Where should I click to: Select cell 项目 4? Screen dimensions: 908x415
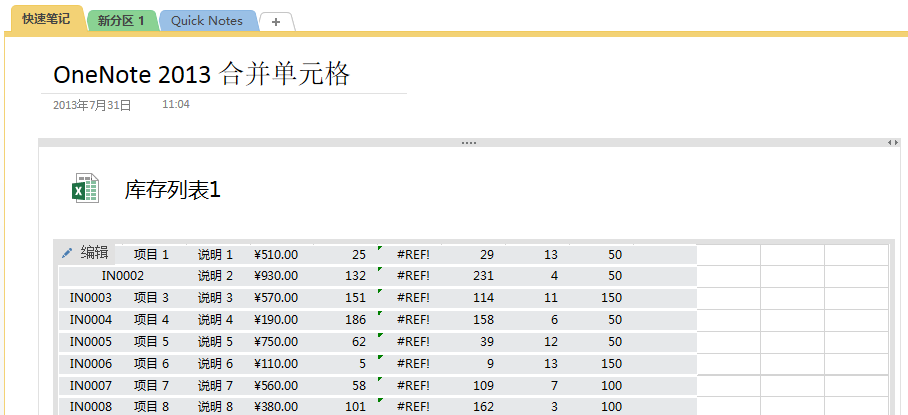pos(151,320)
